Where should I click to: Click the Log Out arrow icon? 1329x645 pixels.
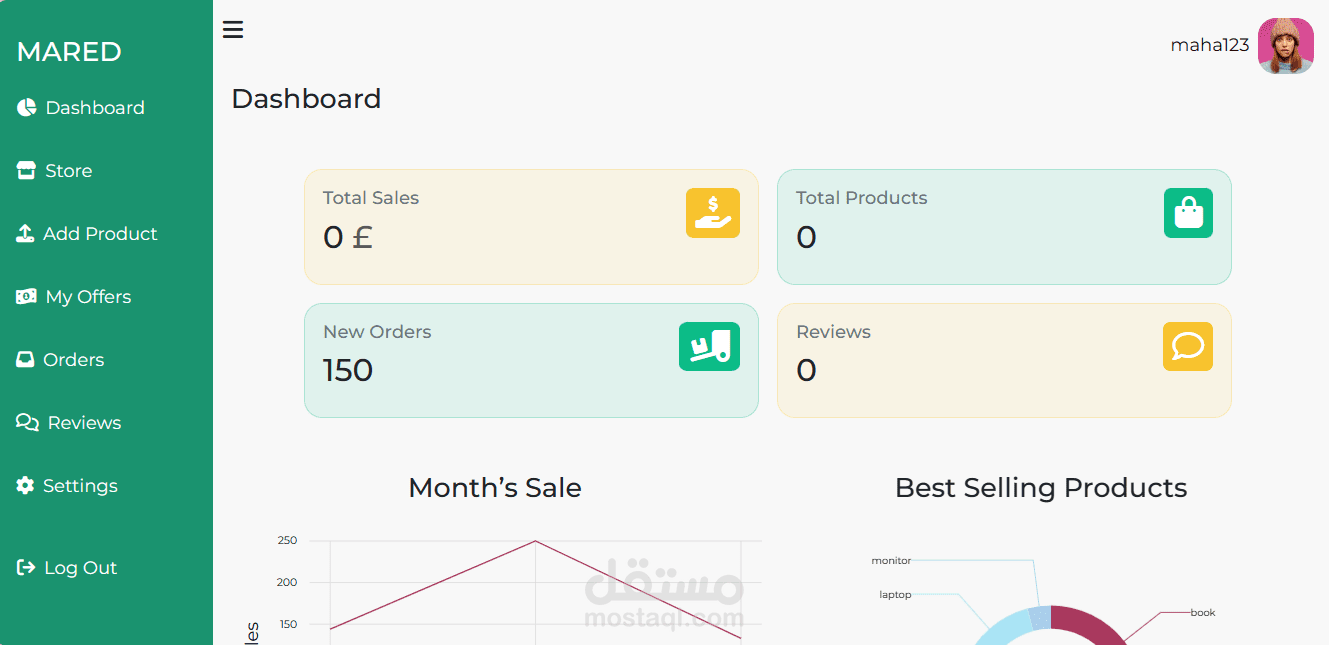pos(26,568)
